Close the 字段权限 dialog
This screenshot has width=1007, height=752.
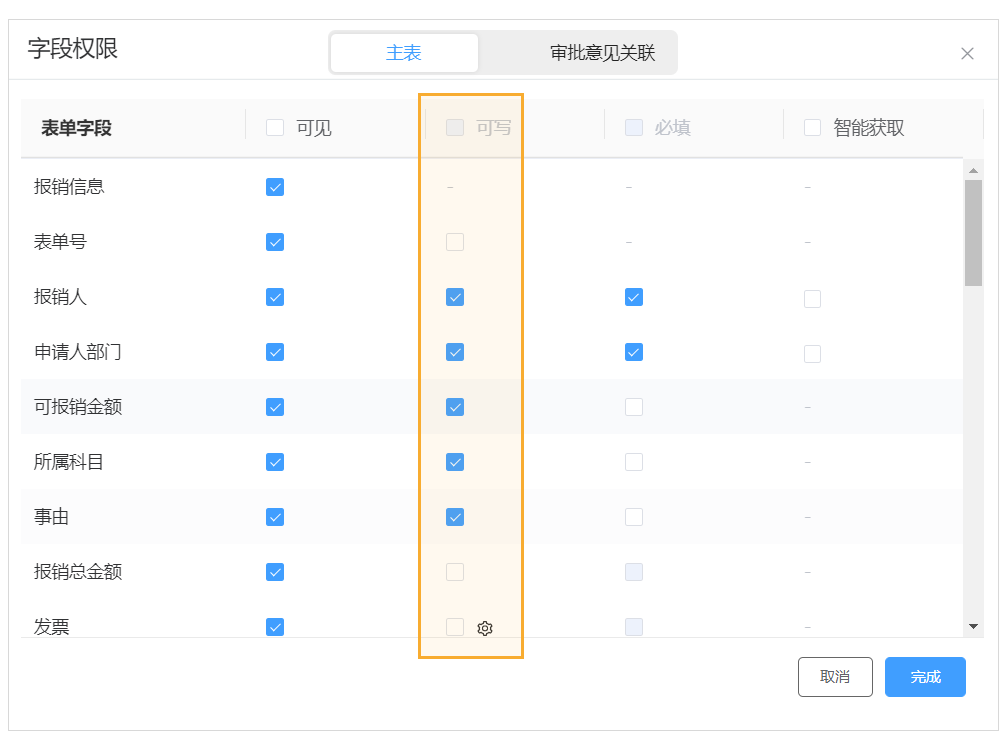[967, 53]
